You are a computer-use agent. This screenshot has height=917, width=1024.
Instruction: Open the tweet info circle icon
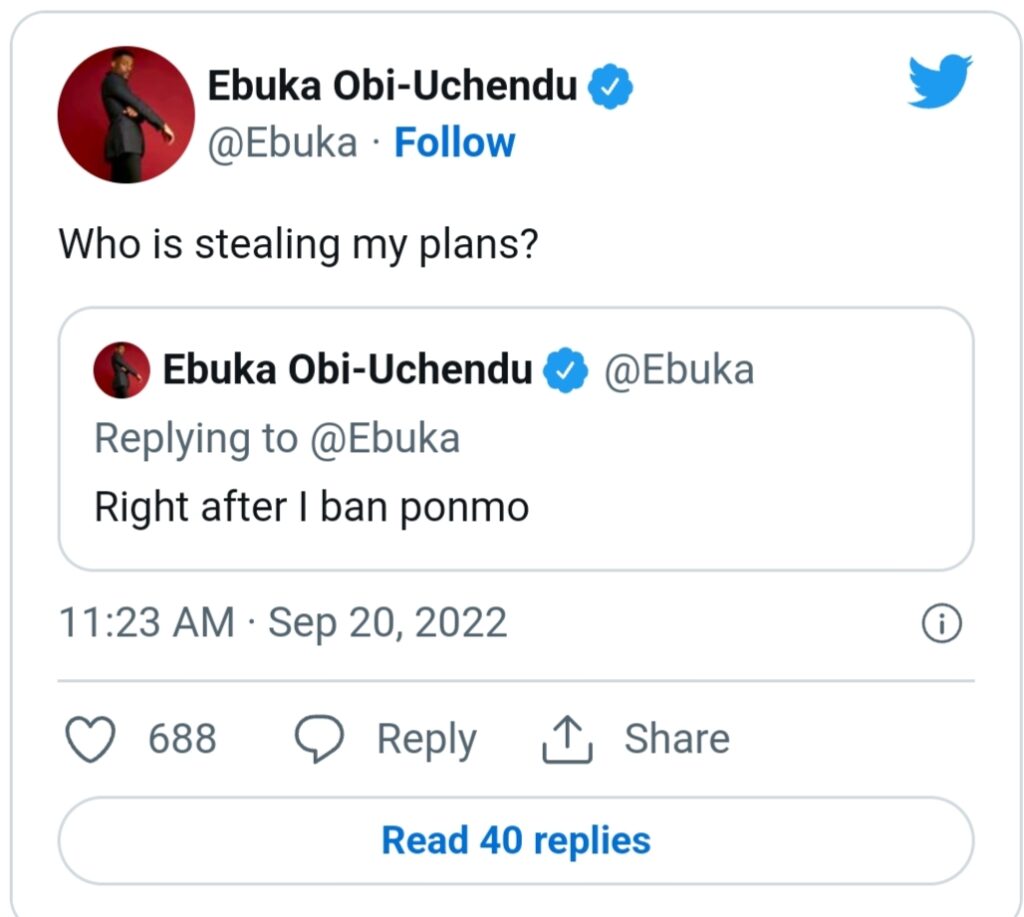(x=941, y=623)
